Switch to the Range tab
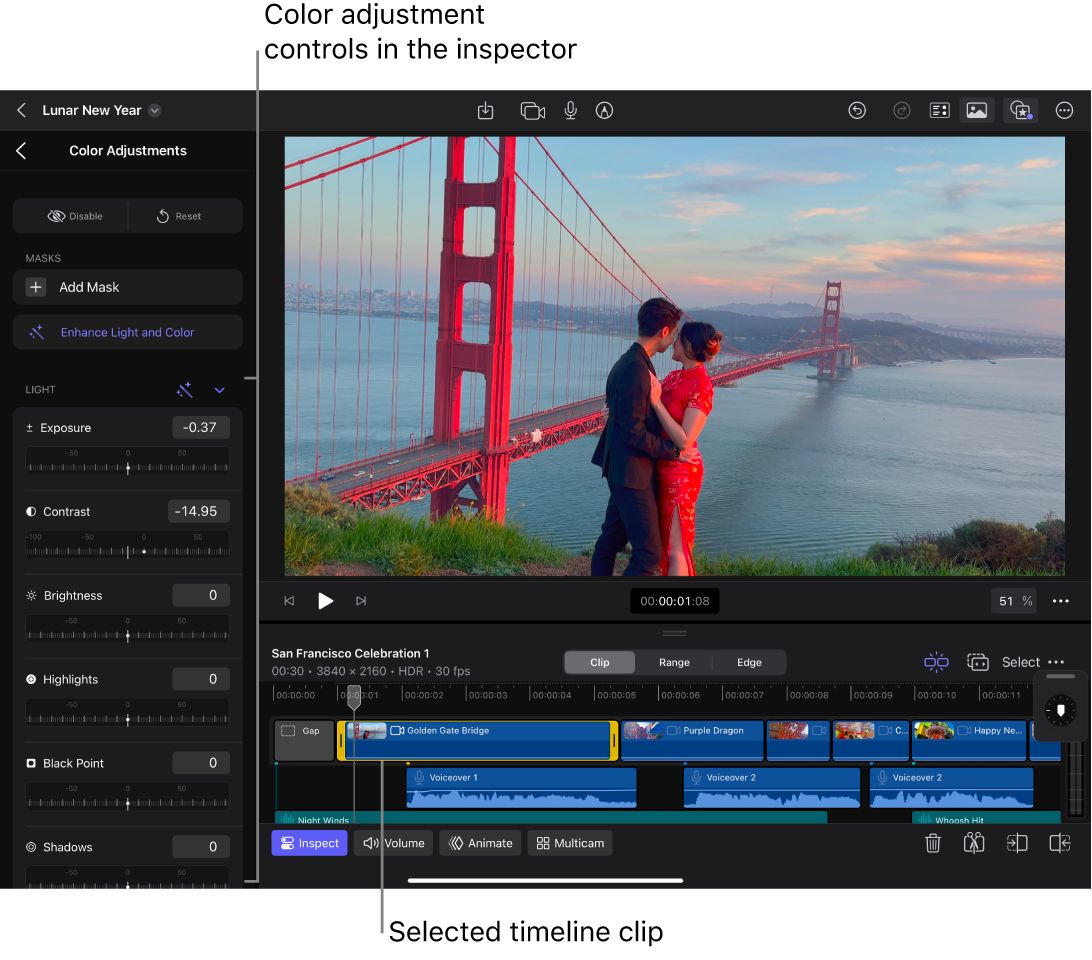This screenshot has height=960, width=1092. click(x=674, y=662)
